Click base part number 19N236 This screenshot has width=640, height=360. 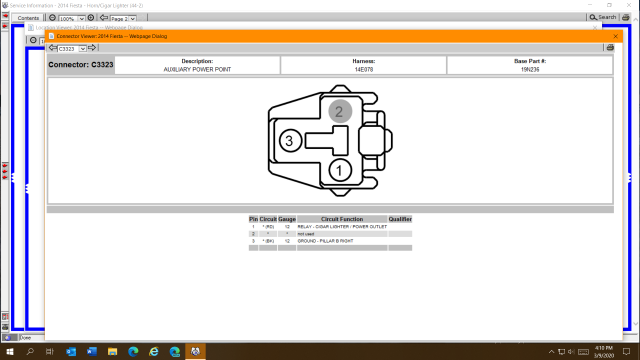click(530, 69)
